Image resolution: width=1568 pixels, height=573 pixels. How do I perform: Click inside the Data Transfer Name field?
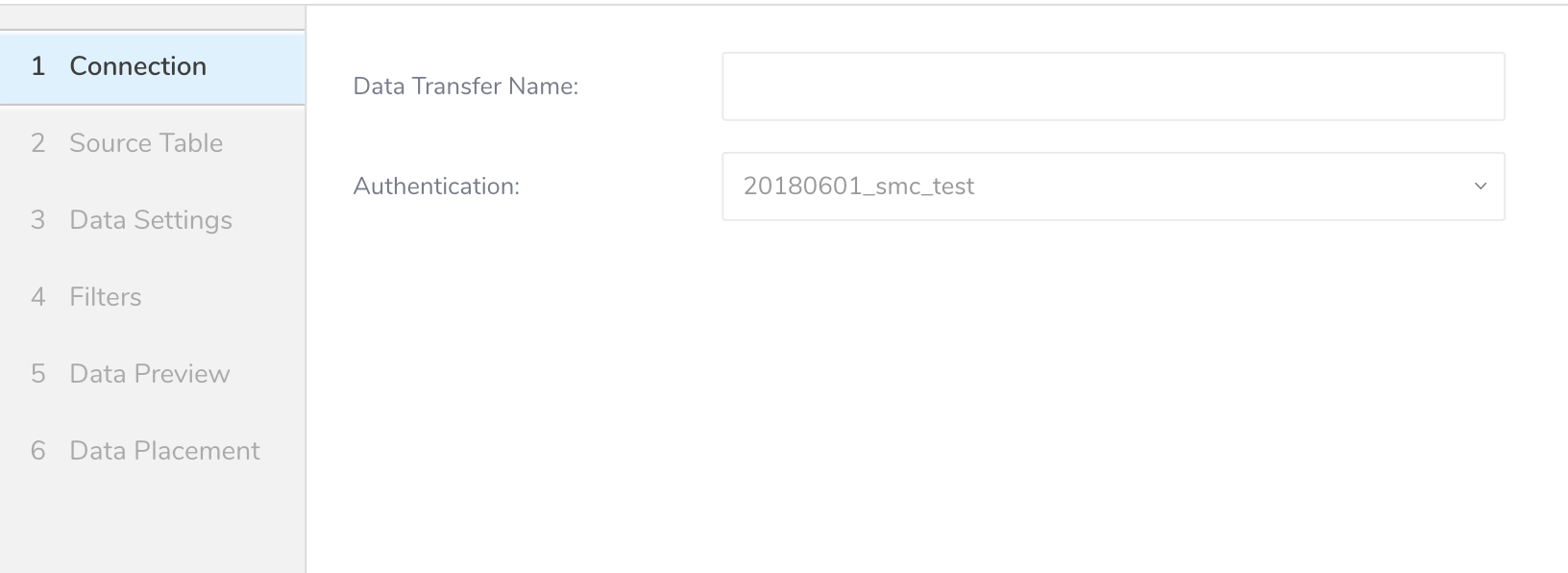(1113, 87)
